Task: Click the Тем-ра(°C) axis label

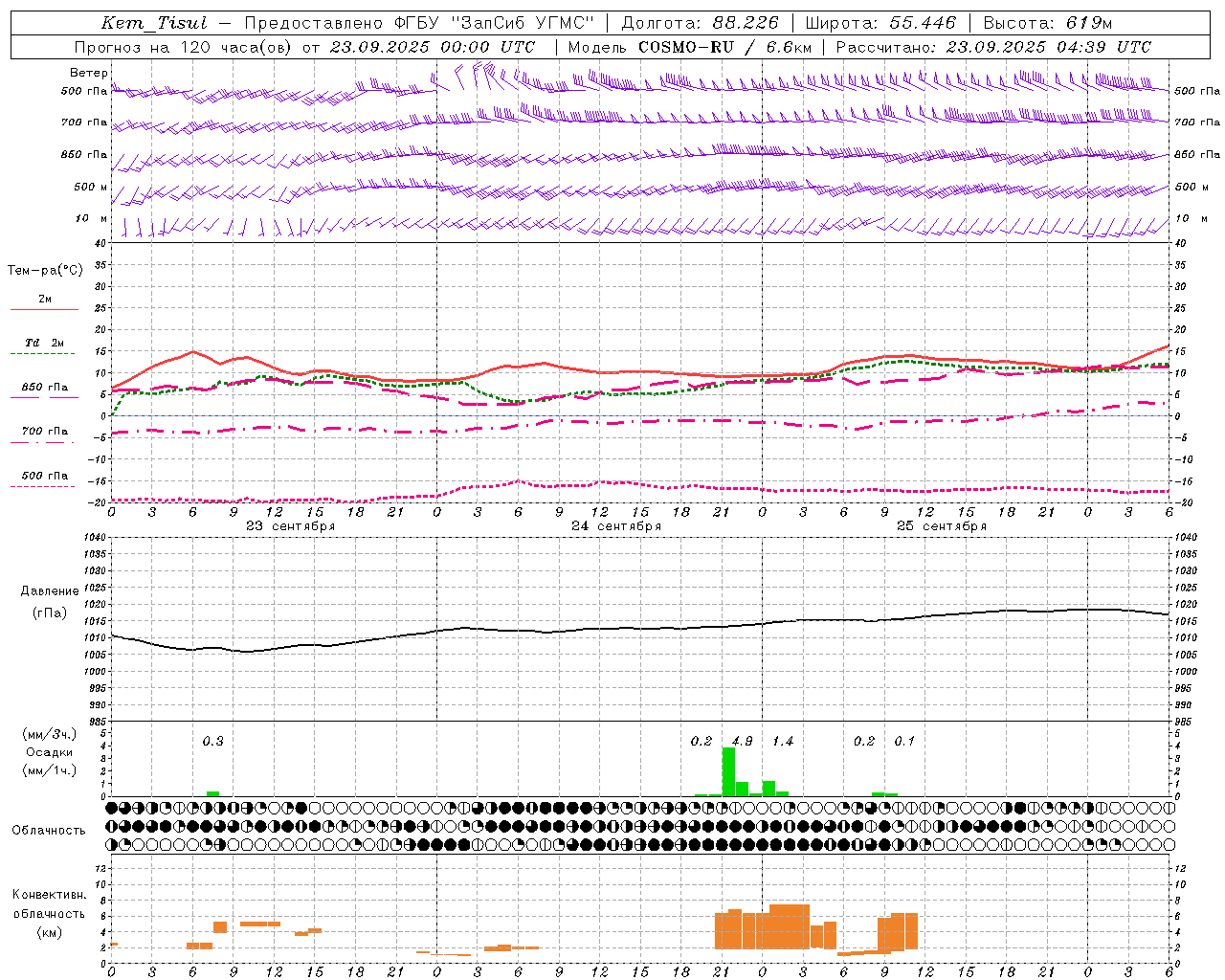Action: [45, 271]
